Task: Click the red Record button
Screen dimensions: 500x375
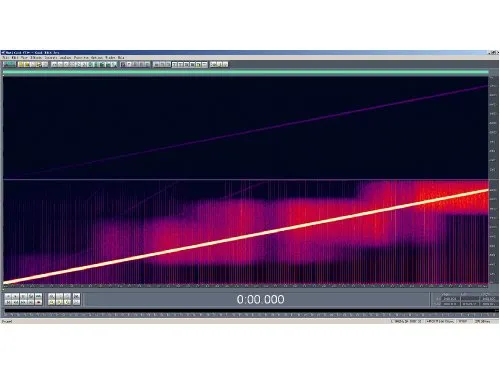Action: coord(38,302)
